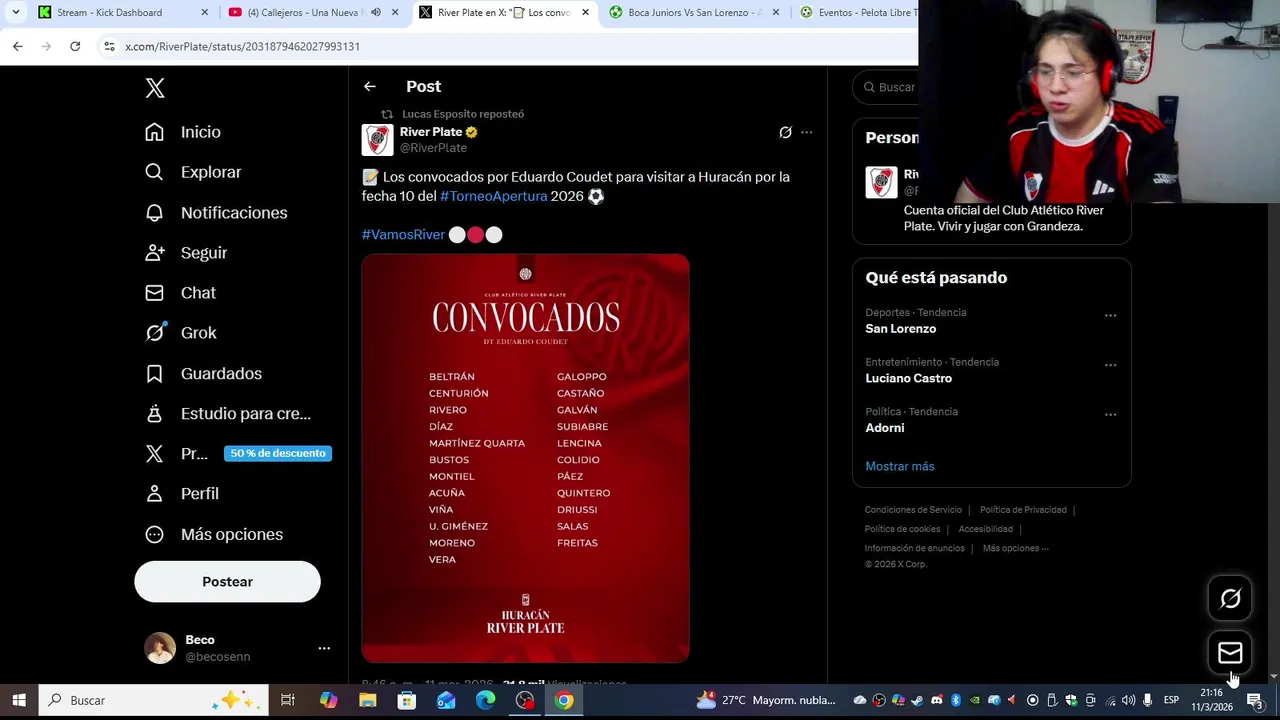Open Grok in the sidebar

click(180, 333)
